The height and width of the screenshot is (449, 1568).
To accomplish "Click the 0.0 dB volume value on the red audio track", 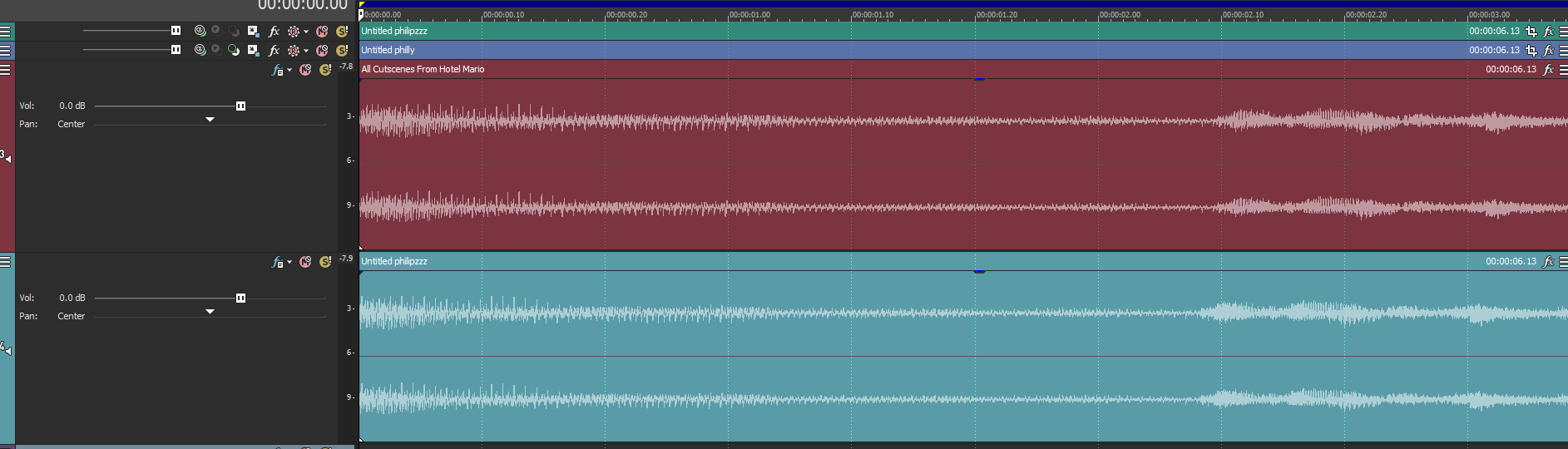I will pyautogui.click(x=72, y=106).
